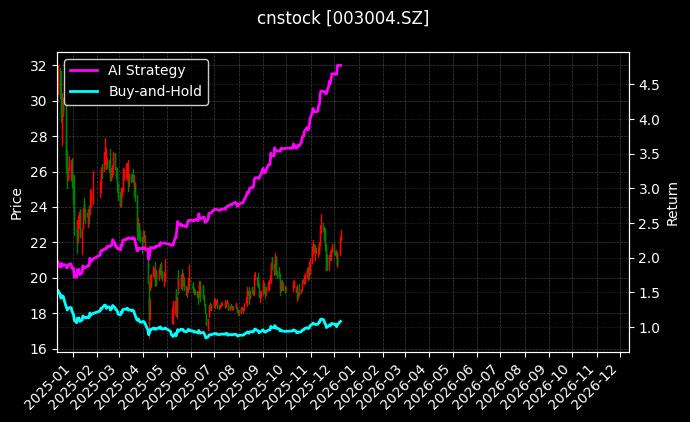Click the 22 price tick label
Screen dimensions: 690x422
pos(38,243)
